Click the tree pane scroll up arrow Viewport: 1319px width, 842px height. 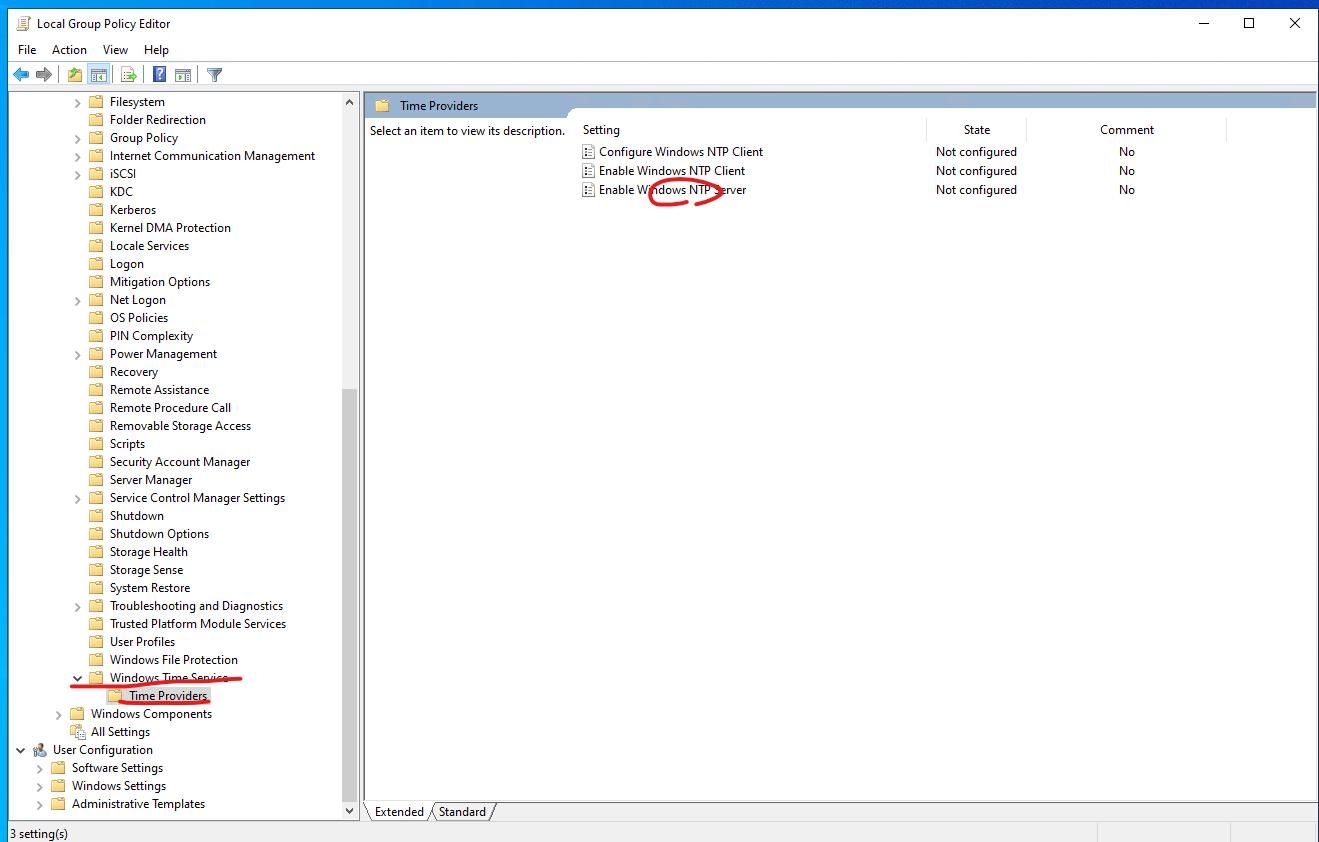[349, 102]
